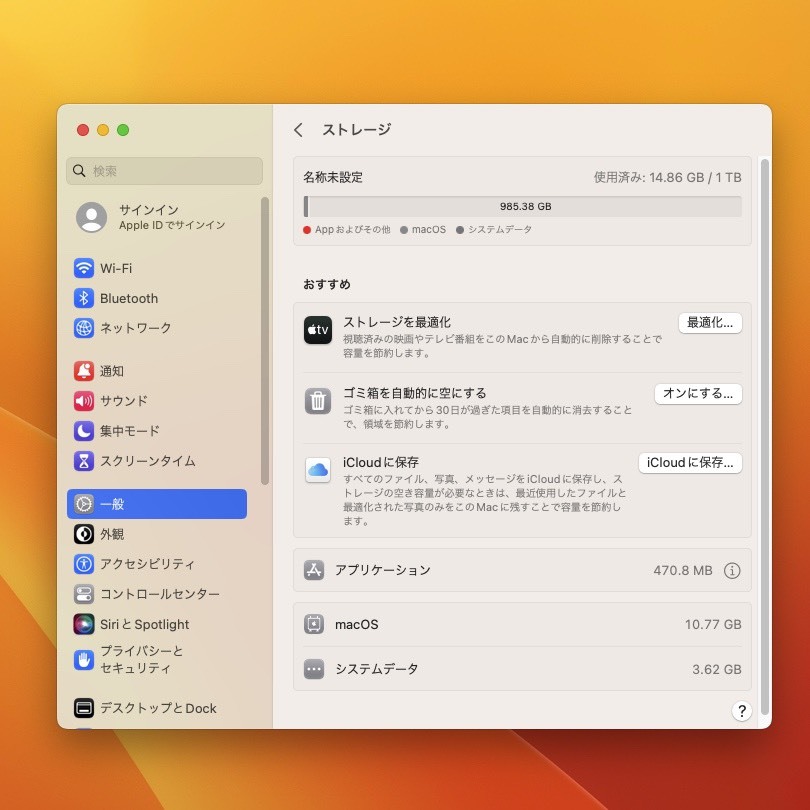Click the ゴミ箱を自動的に空にする title
Image resolution: width=810 pixels, height=810 pixels.
tap(415, 393)
